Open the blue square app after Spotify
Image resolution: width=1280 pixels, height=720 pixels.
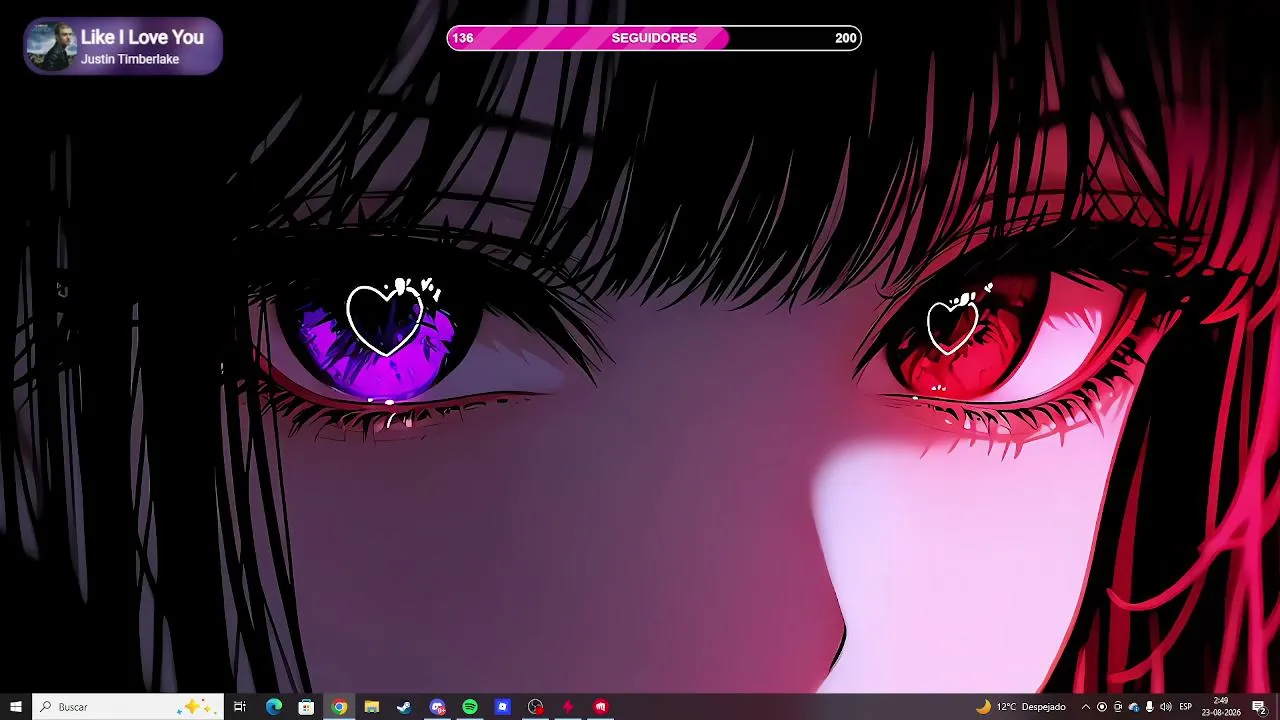503,707
